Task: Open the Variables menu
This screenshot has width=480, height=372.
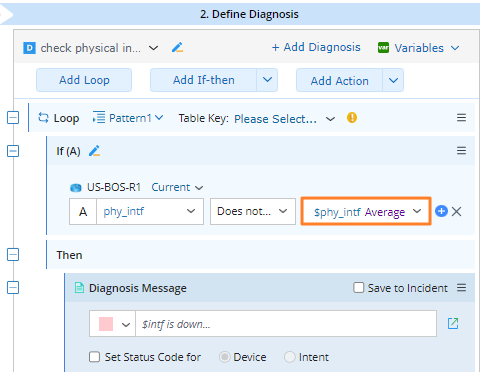Action: point(419,48)
